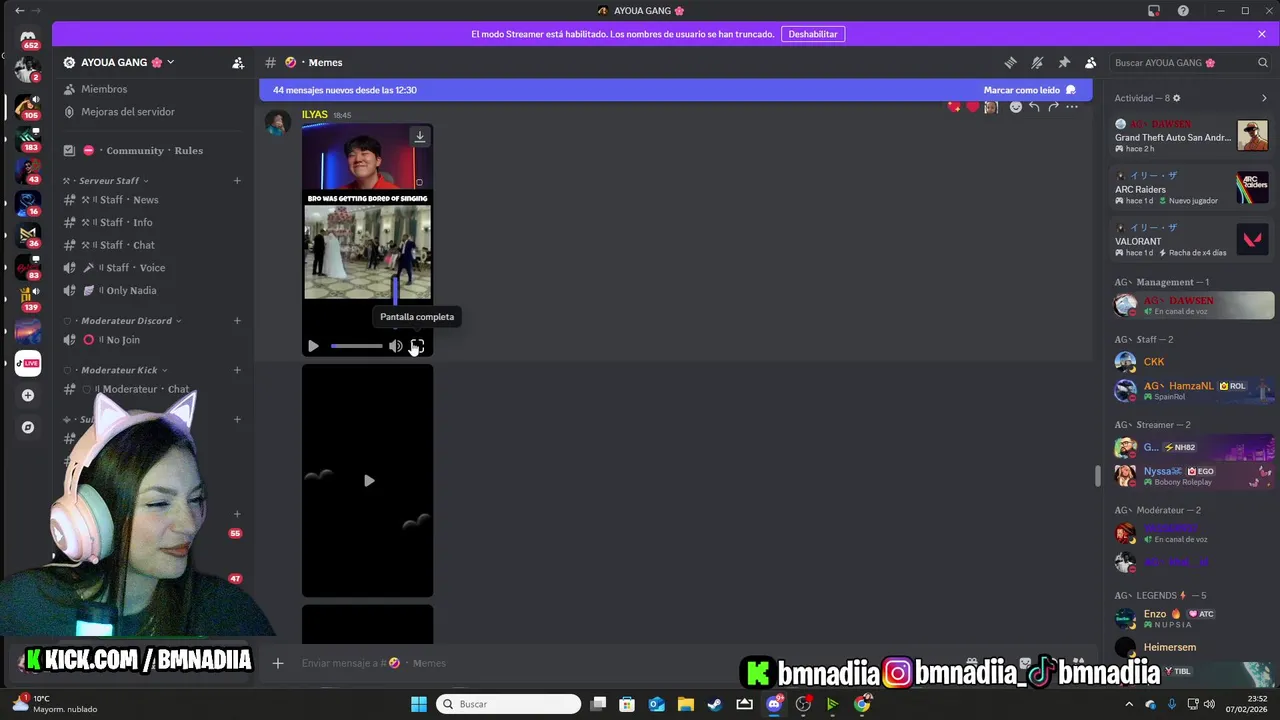This screenshot has height=720, width=1280.
Task: Open the invite people icon next to server name
Action: point(238,62)
